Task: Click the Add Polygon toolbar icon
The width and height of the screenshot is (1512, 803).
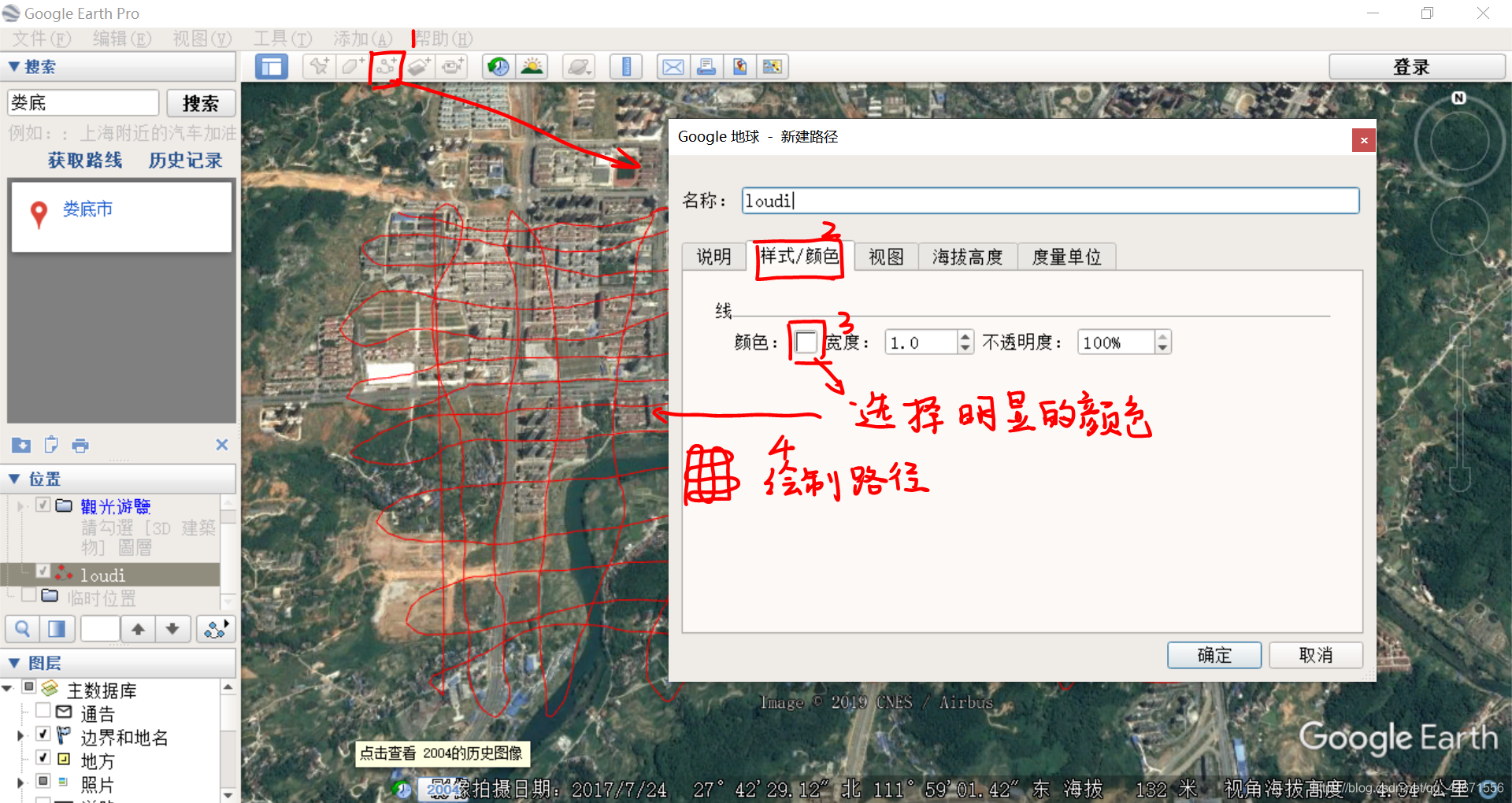Action: point(352,67)
